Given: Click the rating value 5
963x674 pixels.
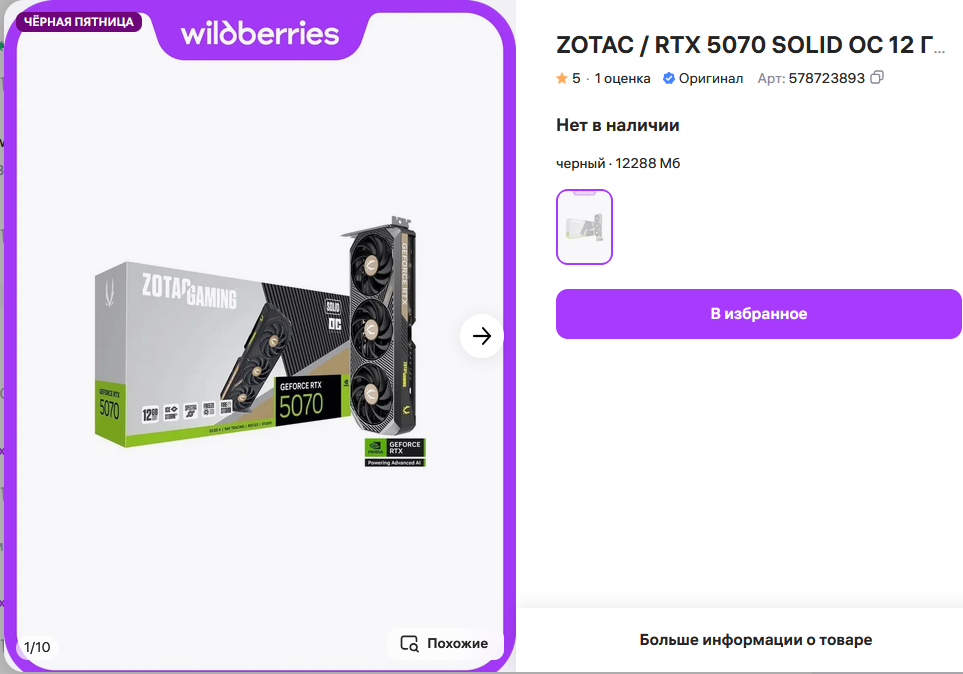Looking at the screenshot, I should click(x=576, y=78).
